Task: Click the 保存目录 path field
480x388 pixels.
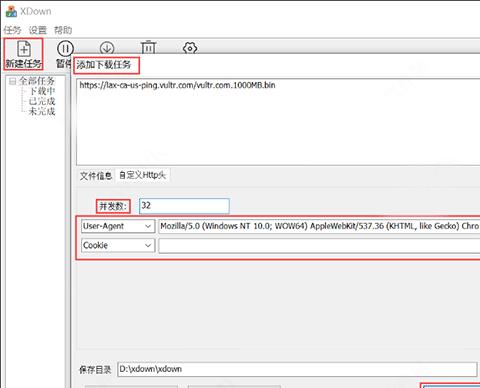Action: [297, 369]
